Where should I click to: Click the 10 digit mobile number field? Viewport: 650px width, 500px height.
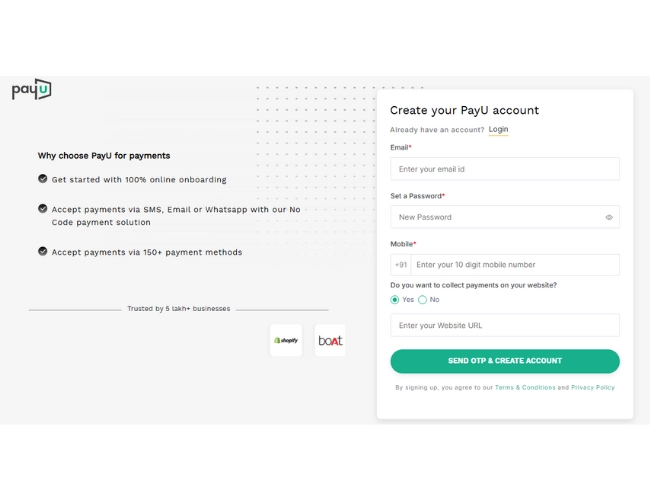click(514, 265)
